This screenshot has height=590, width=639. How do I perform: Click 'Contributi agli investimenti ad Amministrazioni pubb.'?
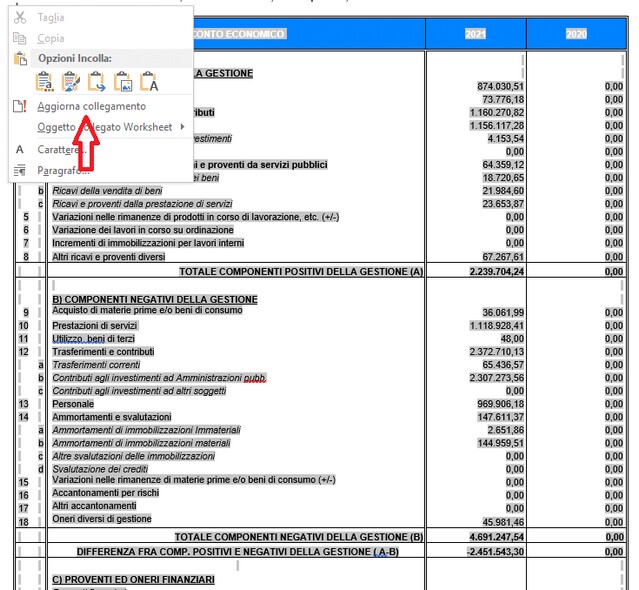point(159,378)
